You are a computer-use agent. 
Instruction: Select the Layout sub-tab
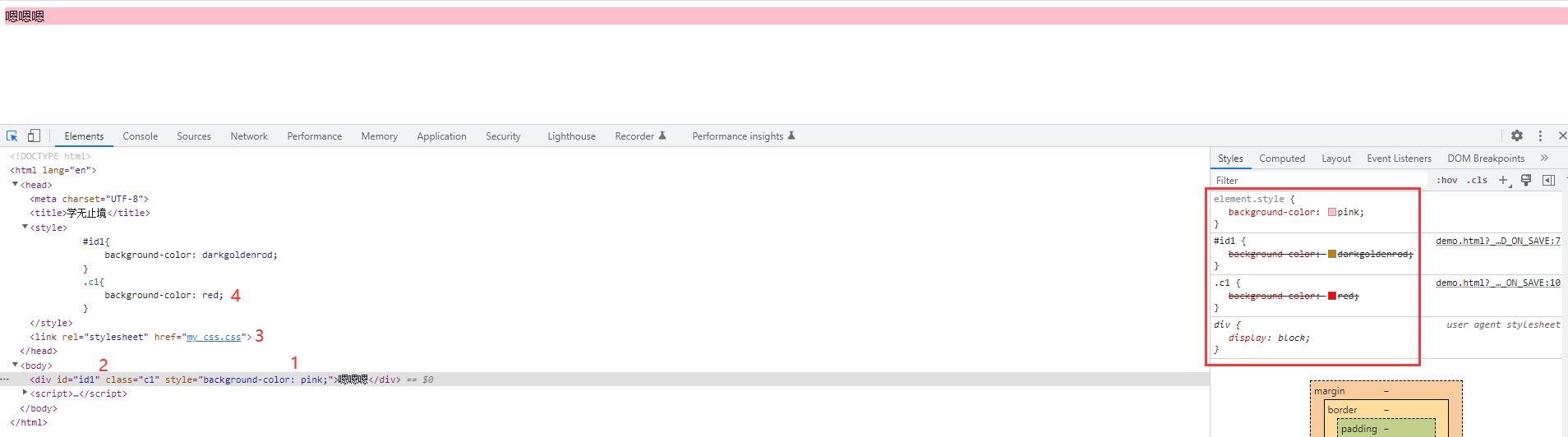tap(1336, 159)
